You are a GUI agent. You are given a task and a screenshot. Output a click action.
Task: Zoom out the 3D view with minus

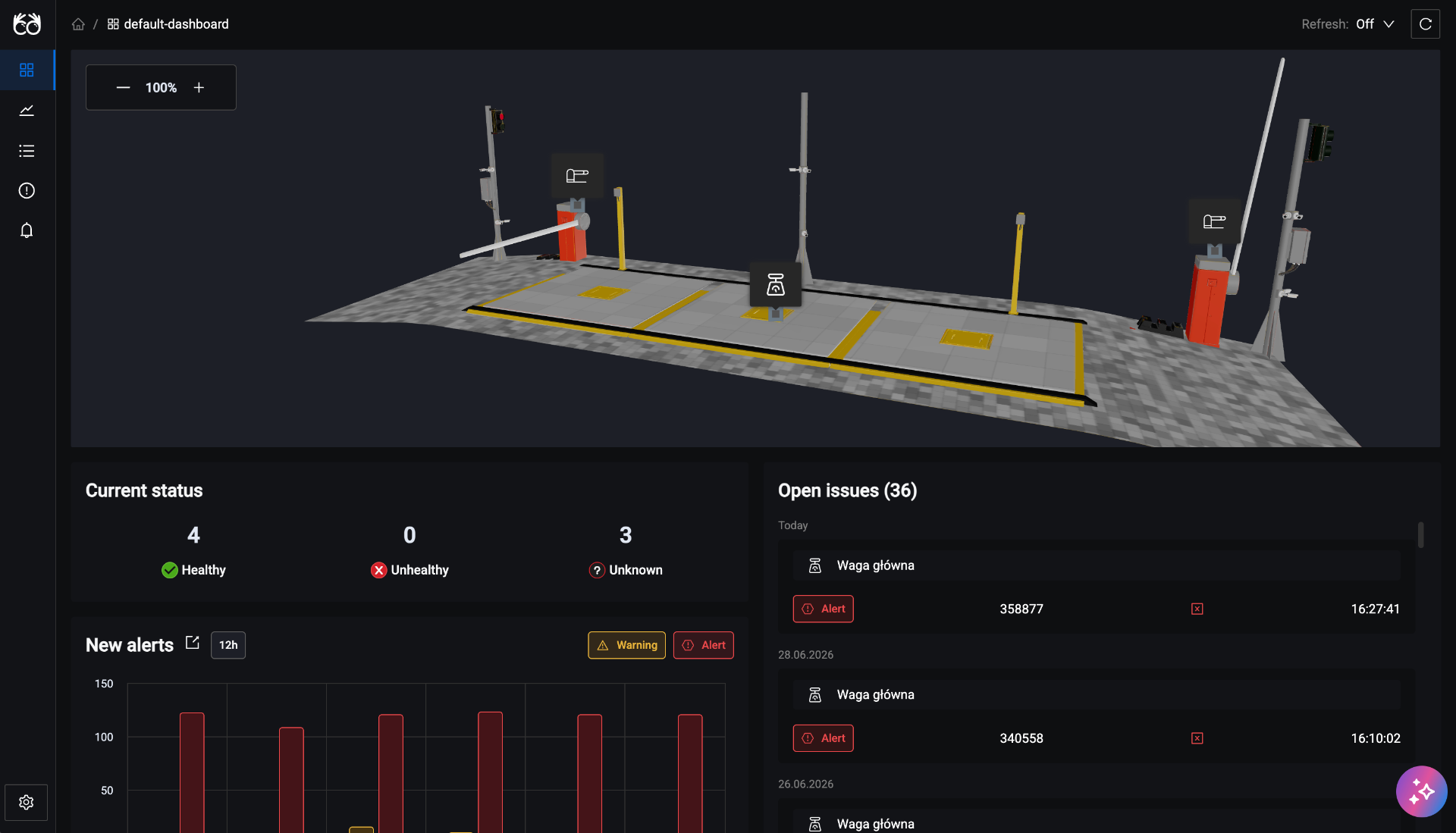(x=123, y=87)
